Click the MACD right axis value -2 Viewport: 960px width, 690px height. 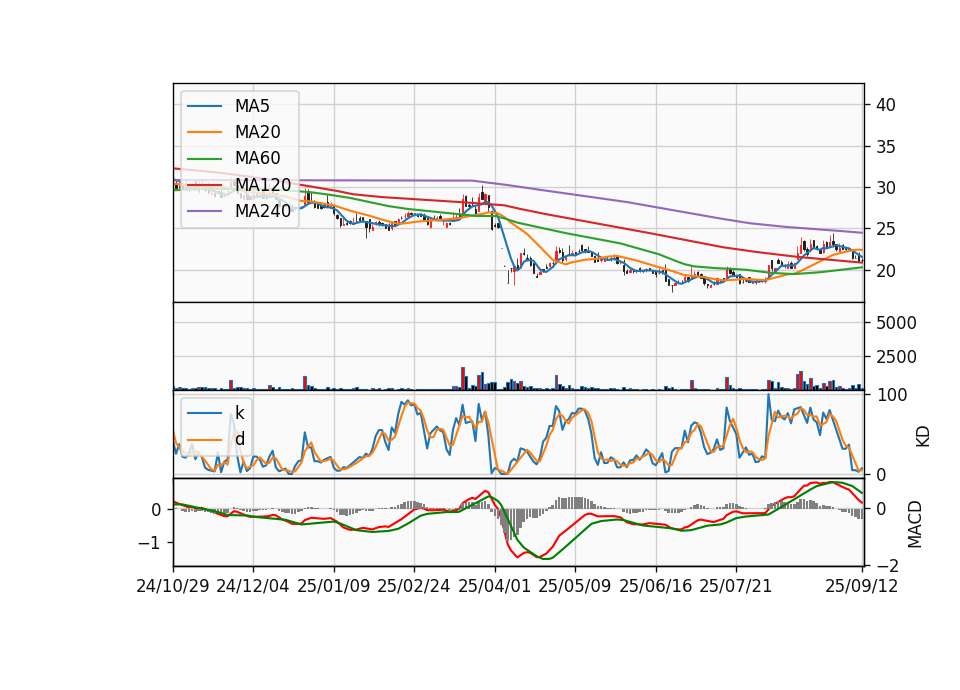coord(887,566)
